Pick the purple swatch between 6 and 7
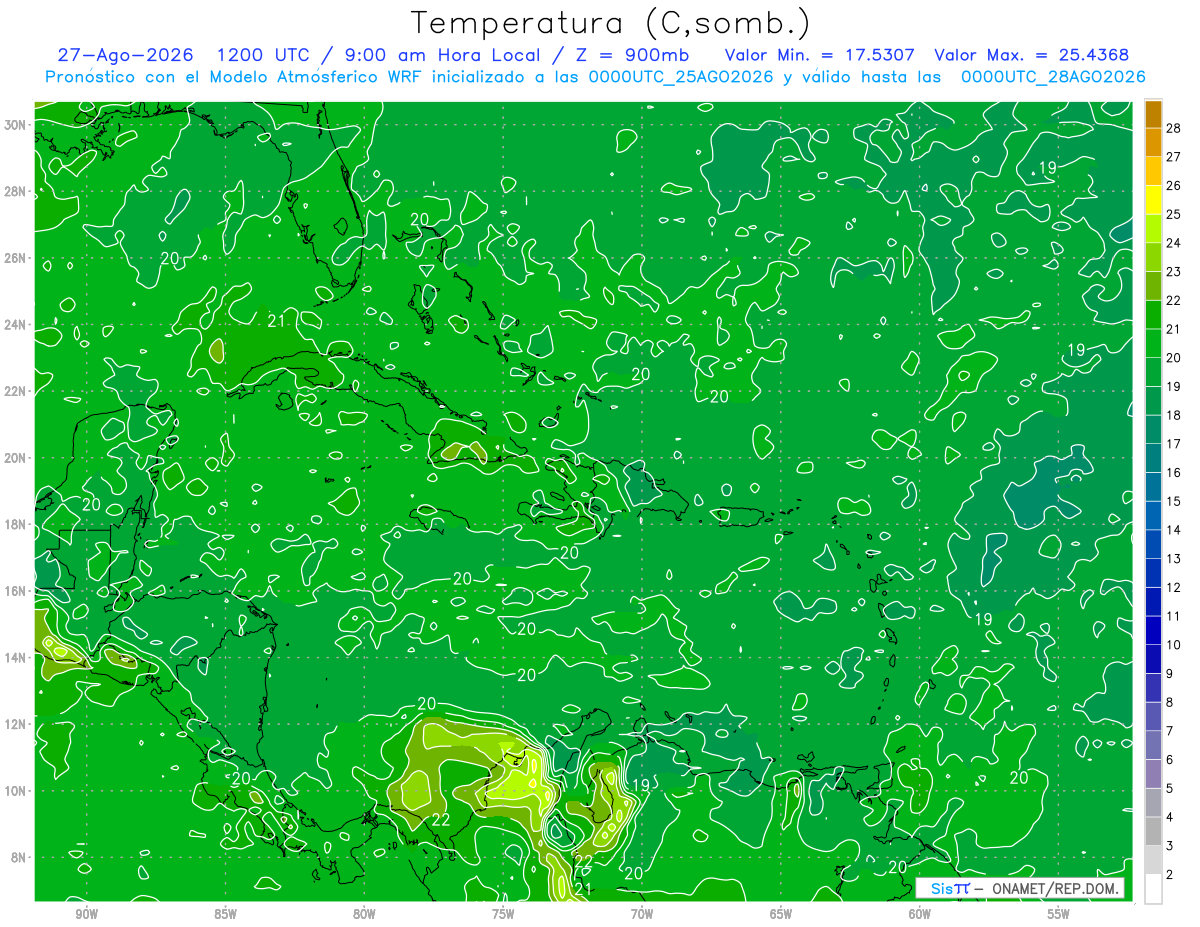Image resolution: width=1200 pixels, height=927 pixels. tap(1153, 745)
